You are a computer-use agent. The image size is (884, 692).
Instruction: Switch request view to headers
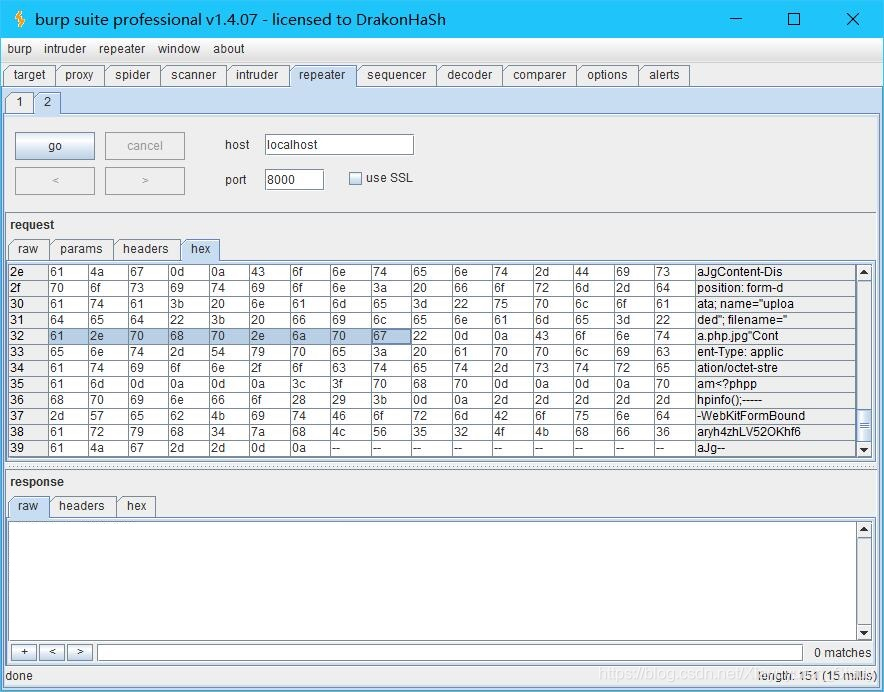[145, 249]
